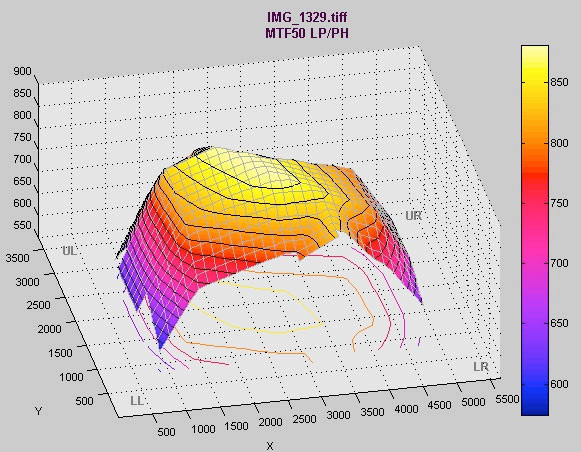Select the LL corner label
The height and width of the screenshot is (452, 581).
coord(137,401)
